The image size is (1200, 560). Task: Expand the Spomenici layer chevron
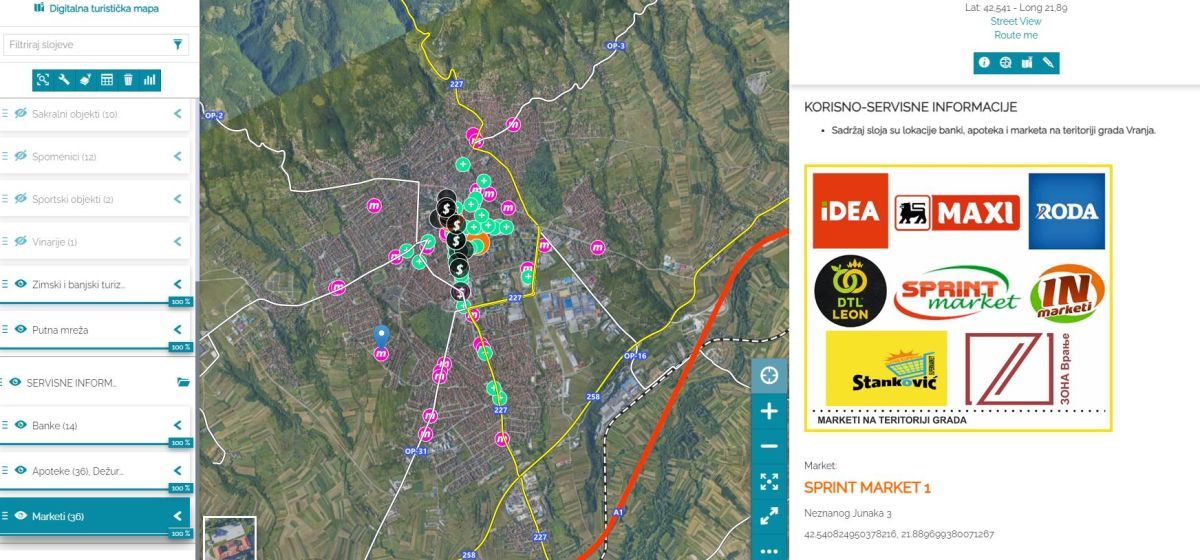click(177, 157)
